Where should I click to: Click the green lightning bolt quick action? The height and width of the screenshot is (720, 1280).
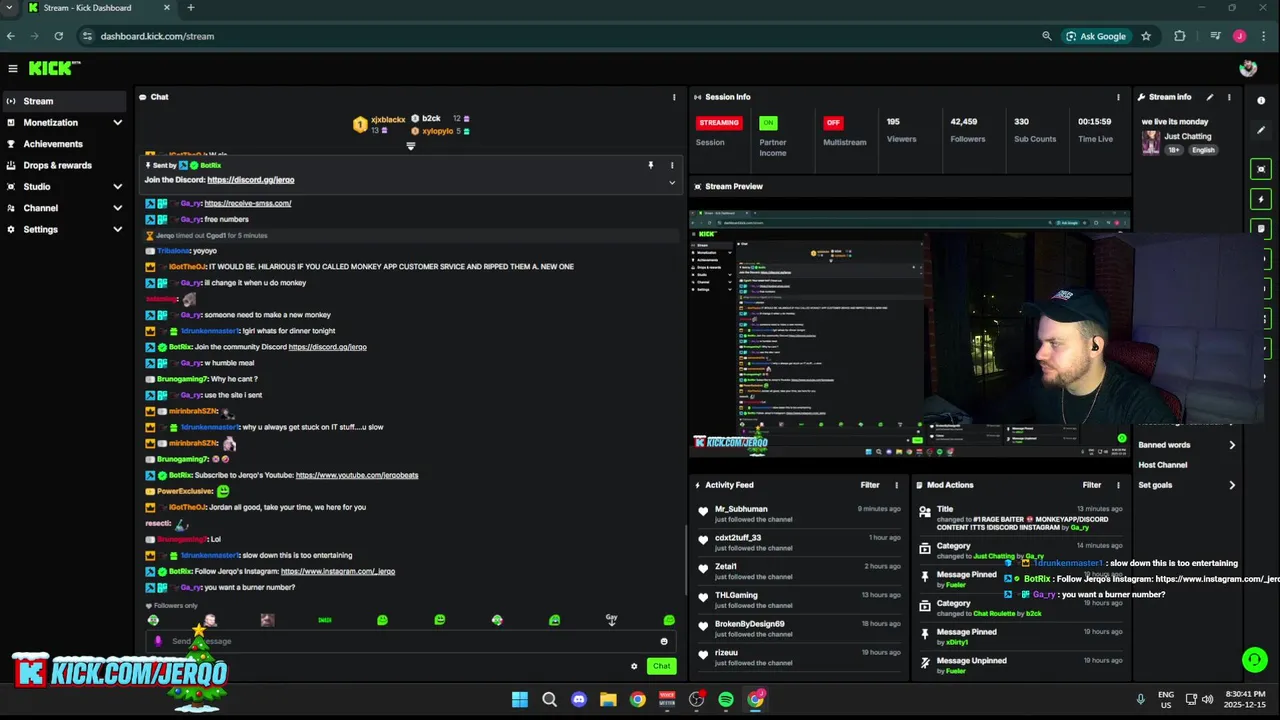[1261, 199]
